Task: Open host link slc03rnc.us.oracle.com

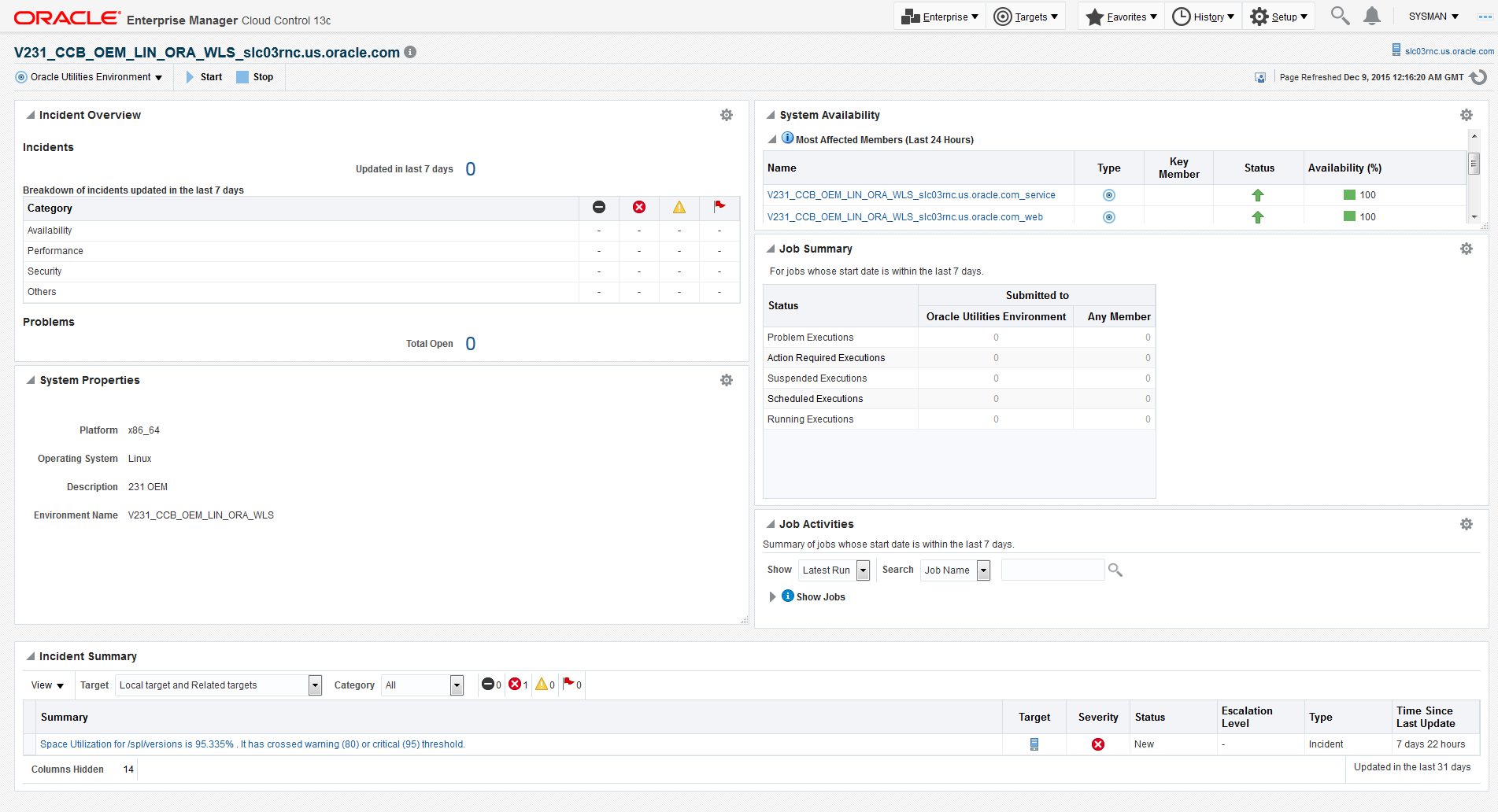Action: [x=1449, y=51]
